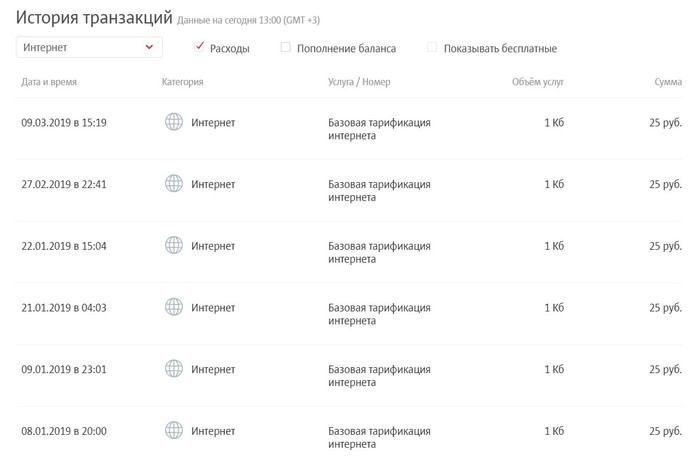Click 25 руб. amount in 22.01.2019 row
Viewport: 700px width, 463px height.
[x=665, y=246]
